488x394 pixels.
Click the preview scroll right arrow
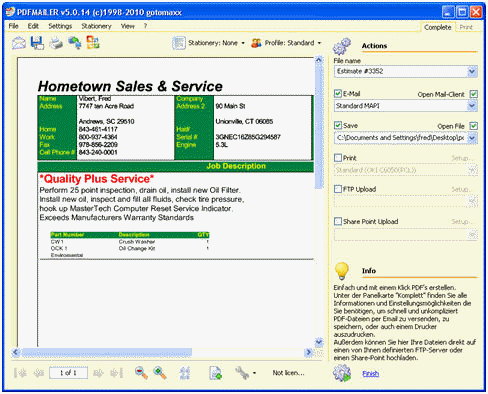[x=309, y=352]
